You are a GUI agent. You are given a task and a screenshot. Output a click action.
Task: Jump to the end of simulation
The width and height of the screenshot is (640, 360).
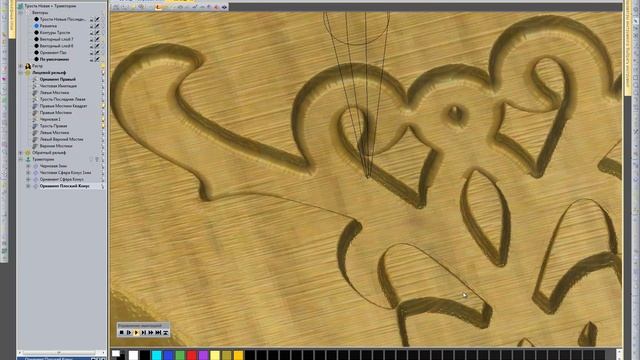click(x=158, y=333)
